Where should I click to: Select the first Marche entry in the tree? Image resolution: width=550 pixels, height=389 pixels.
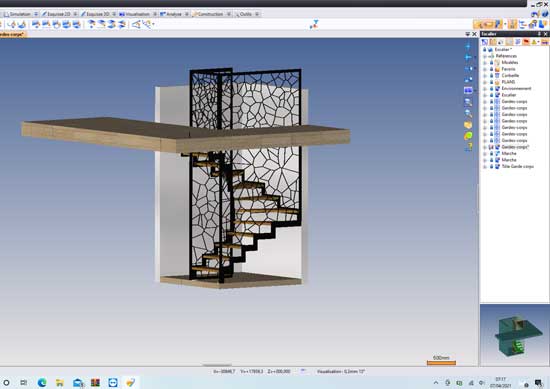[x=509, y=153]
